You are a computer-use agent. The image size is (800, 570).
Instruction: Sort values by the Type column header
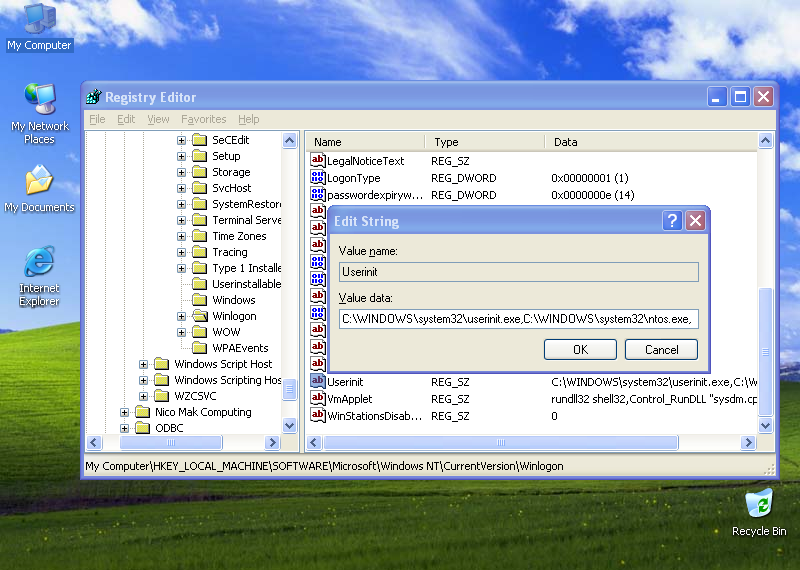[x=485, y=142]
